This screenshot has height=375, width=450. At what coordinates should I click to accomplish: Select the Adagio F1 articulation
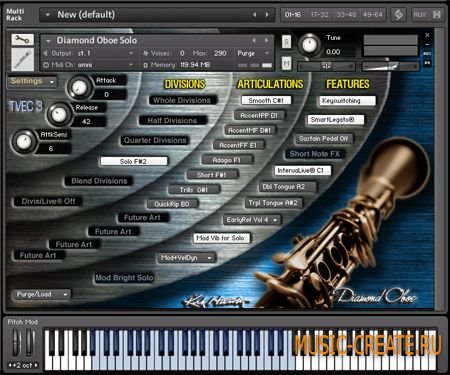click(227, 160)
